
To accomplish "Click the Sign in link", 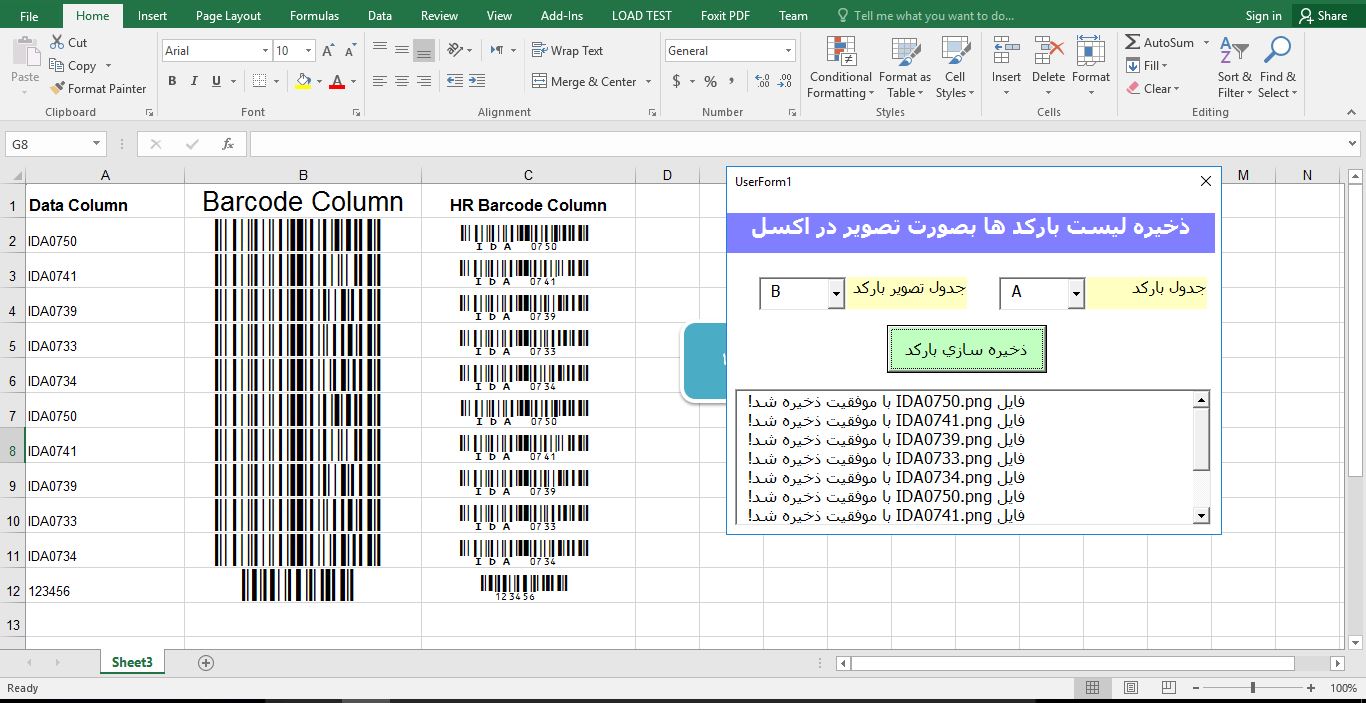I will (1263, 15).
